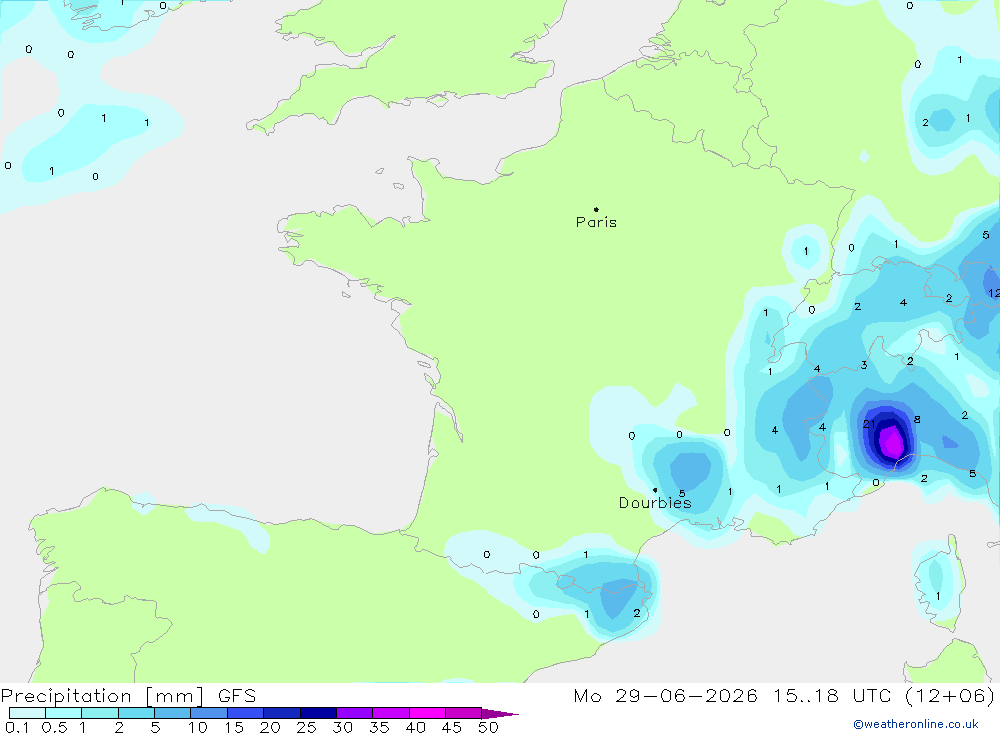Click the "35" legend scale label
This screenshot has height=733, width=1000.
pos(379,727)
